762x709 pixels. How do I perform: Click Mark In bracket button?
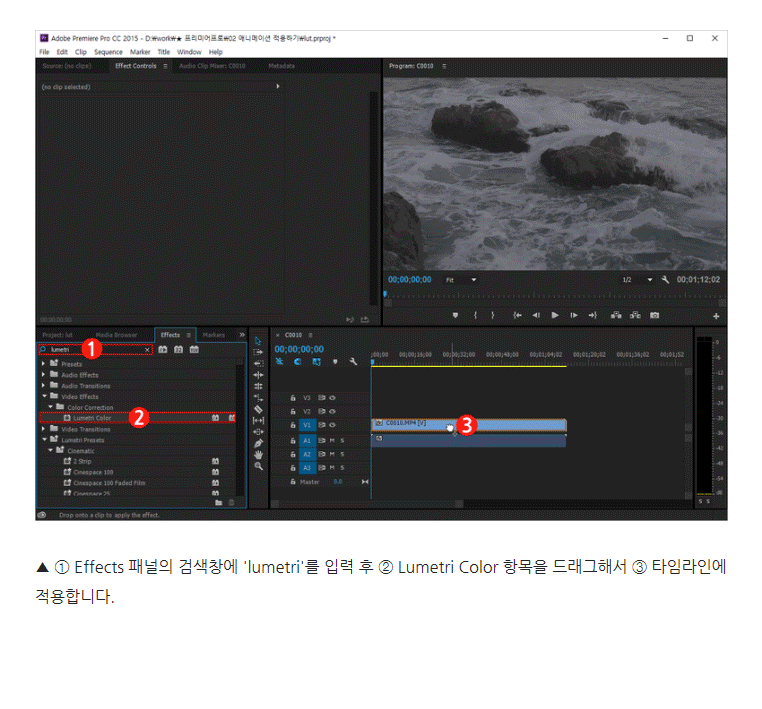[x=475, y=315]
